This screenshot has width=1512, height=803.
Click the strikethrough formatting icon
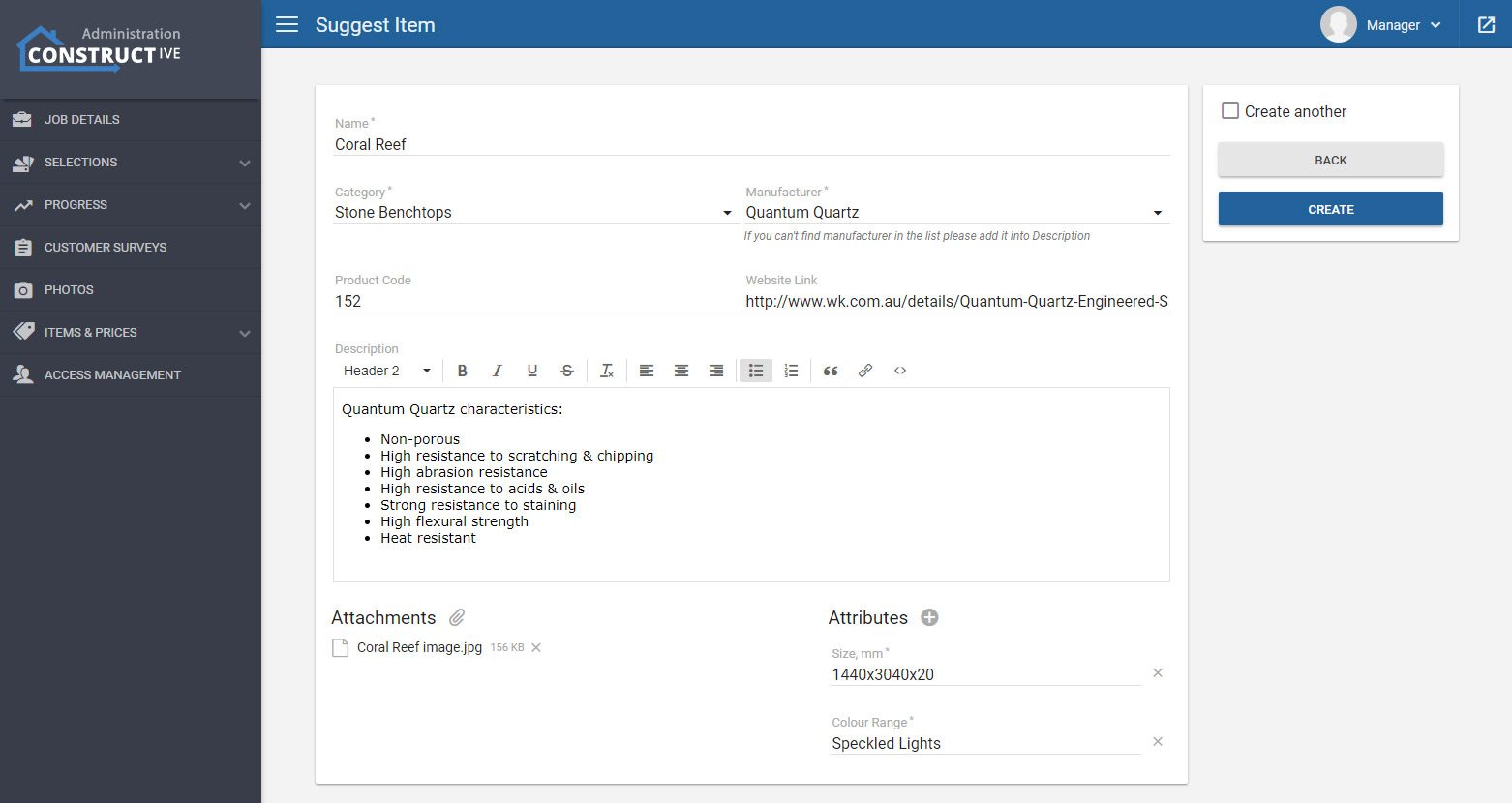(x=567, y=371)
